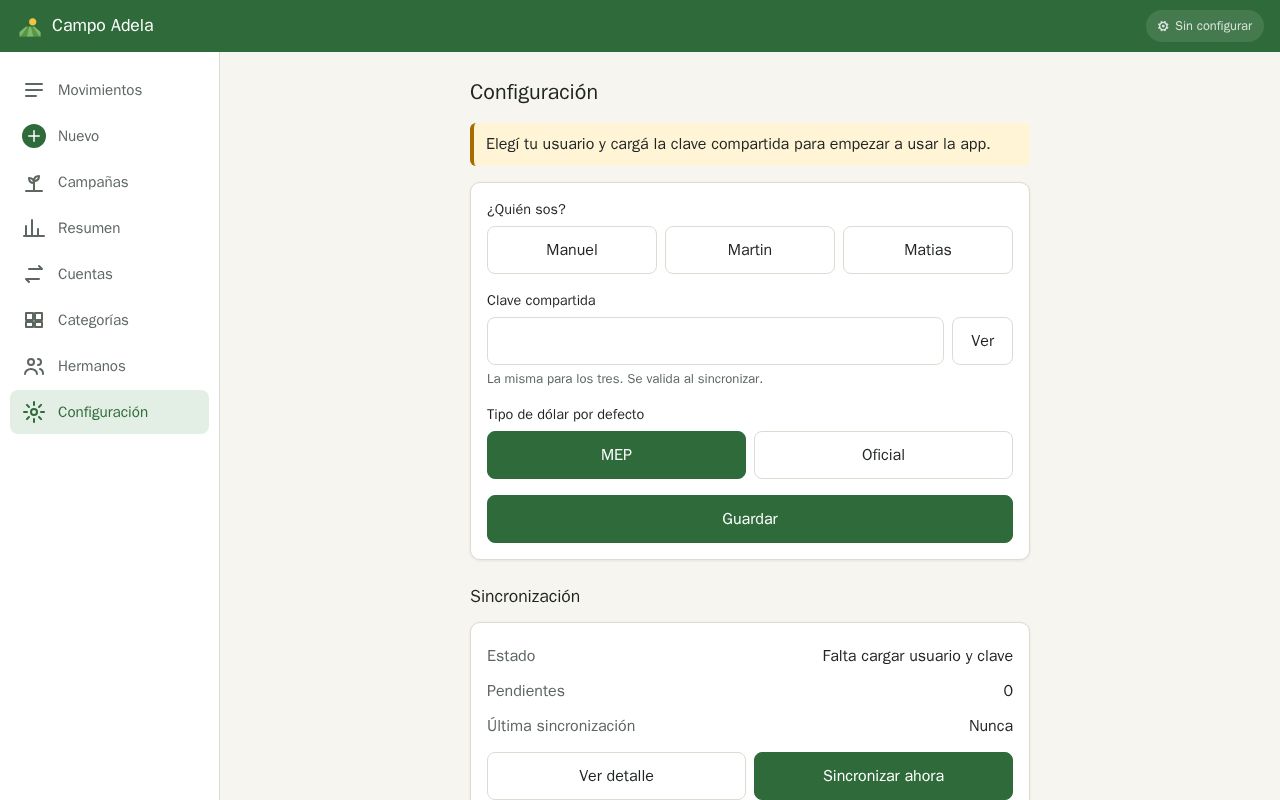Click Ver detalle button
The height and width of the screenshot is (800, 1280).
tap(616, 776)
